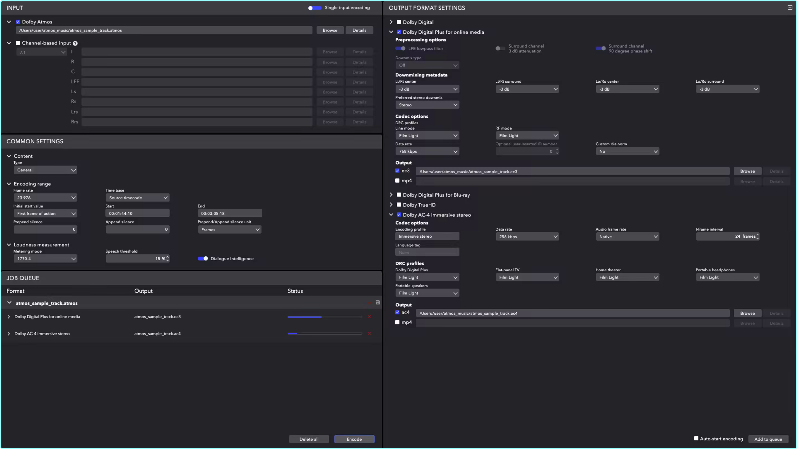Uncheck the Dolby Atmos input checkbox
This screenshot has height=449, width=797.
coord(18,22)
